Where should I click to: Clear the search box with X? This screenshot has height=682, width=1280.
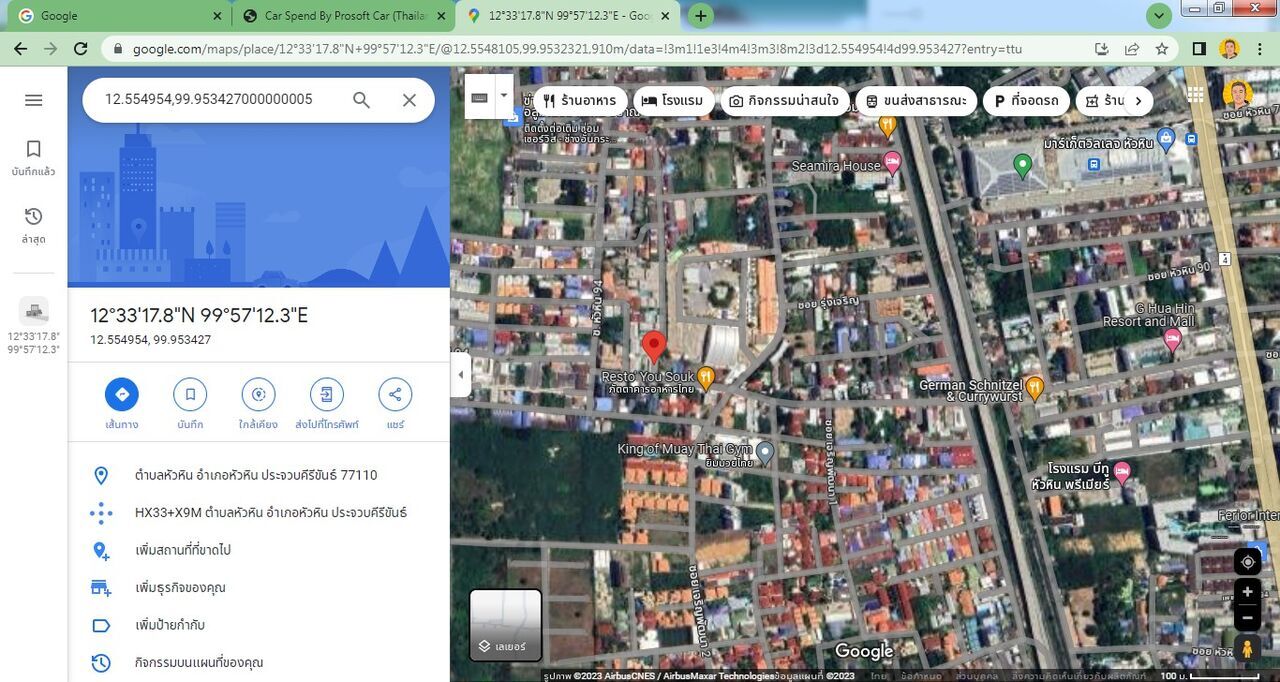409,100
